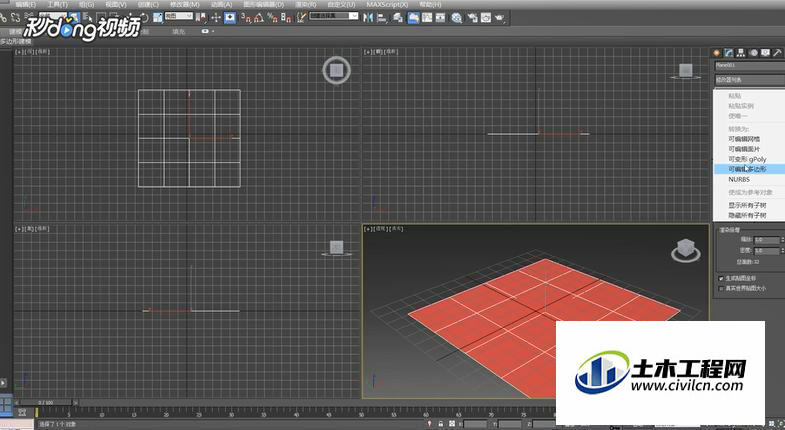The height and width of the screenshot is (430, 785).
Task: Open the Hierarchy command panel tab
Action: (741, 53)
